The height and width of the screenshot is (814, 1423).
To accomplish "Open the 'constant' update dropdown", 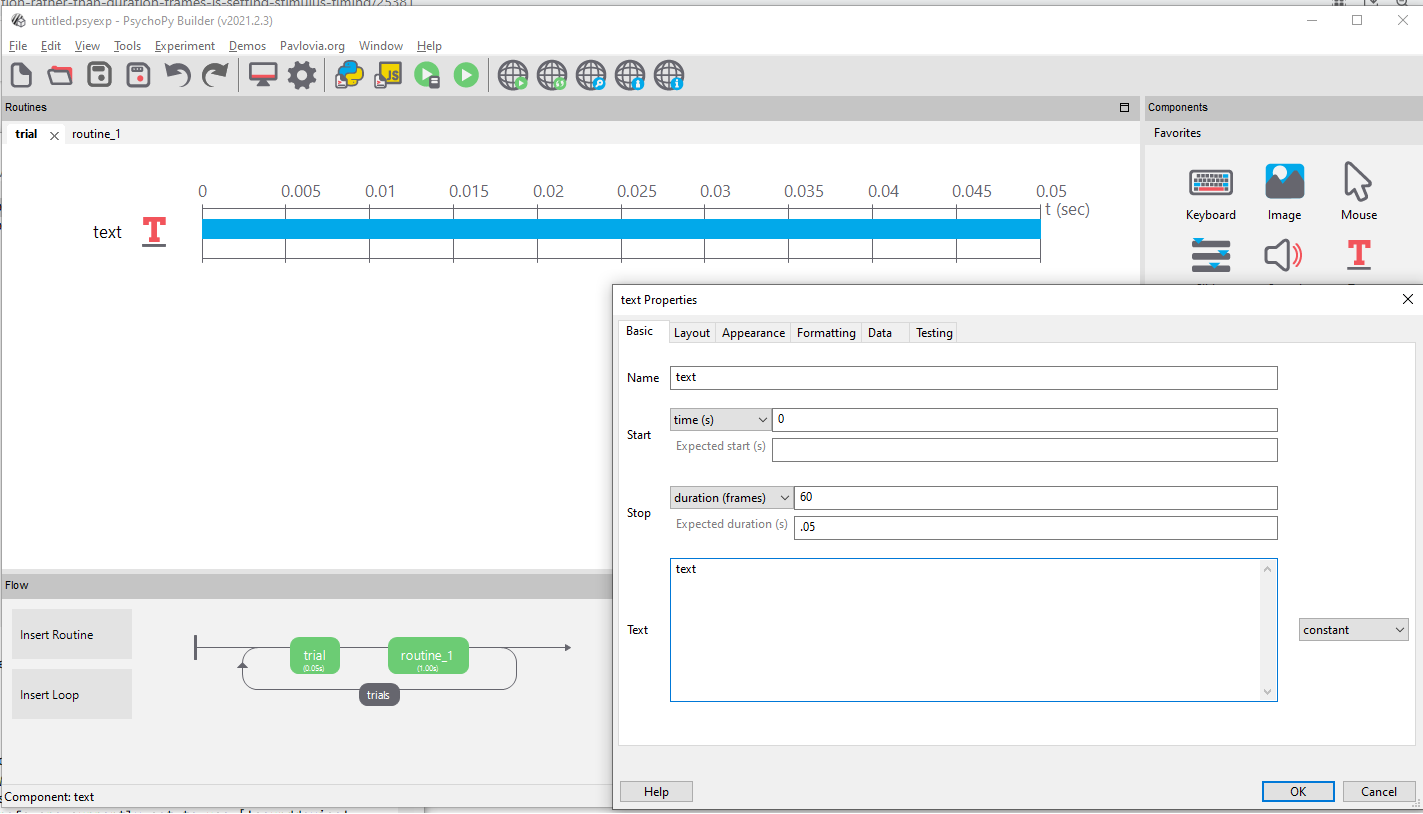I will (x=1354, y=630).
